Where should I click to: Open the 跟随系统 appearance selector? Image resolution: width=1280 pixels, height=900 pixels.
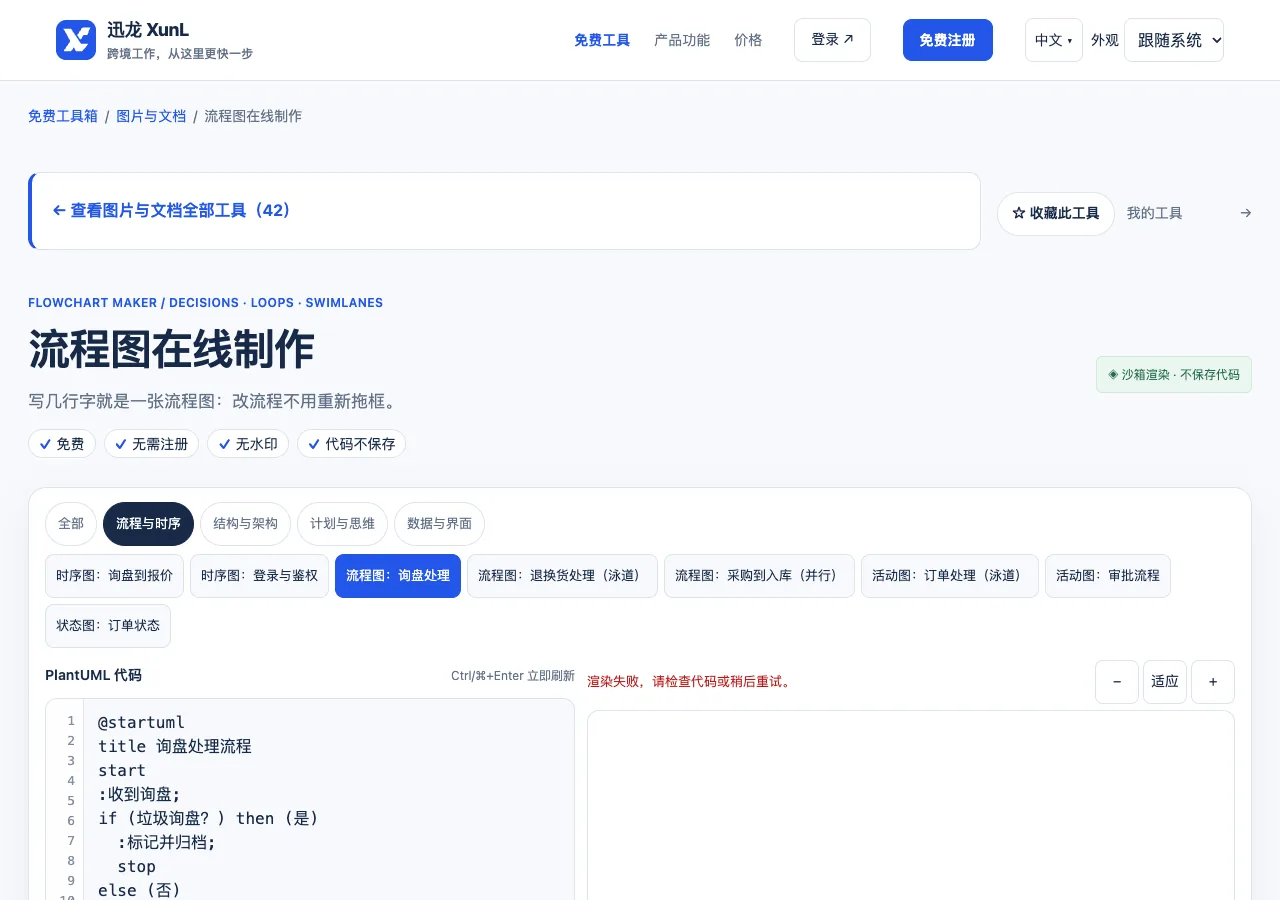pos(1174,40)
